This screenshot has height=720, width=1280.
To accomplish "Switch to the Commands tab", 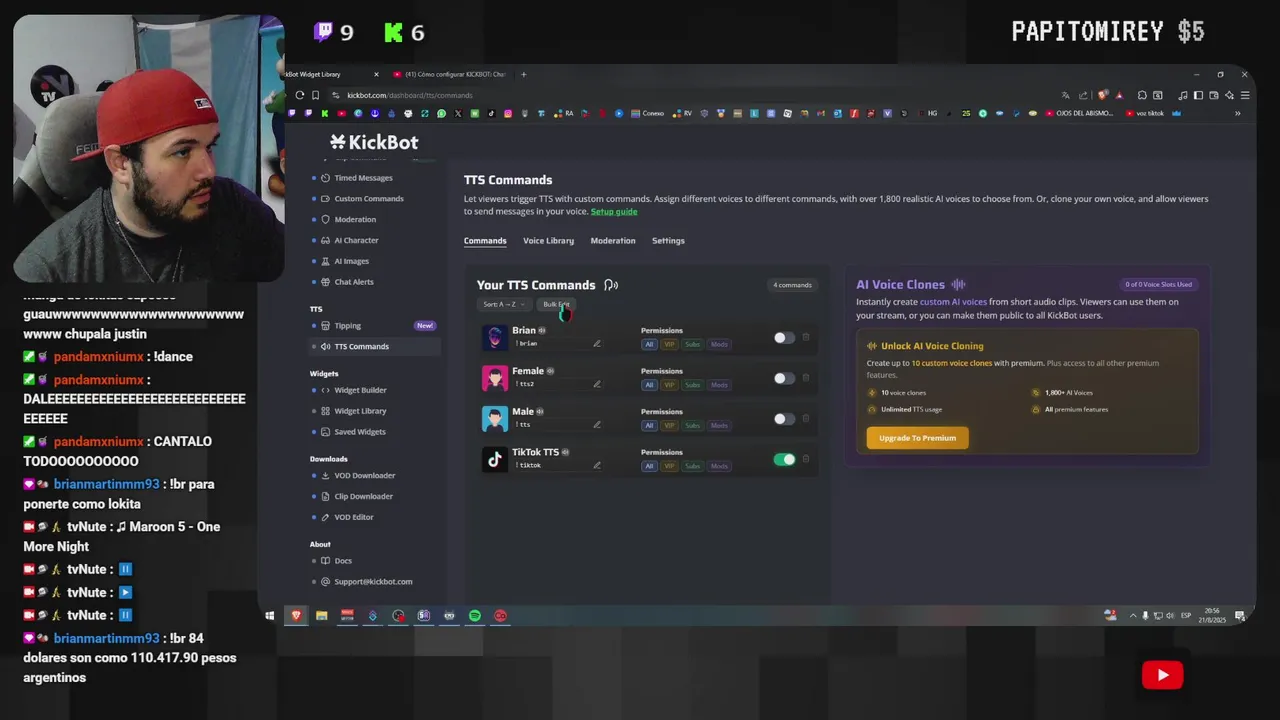I will point(485,241).
